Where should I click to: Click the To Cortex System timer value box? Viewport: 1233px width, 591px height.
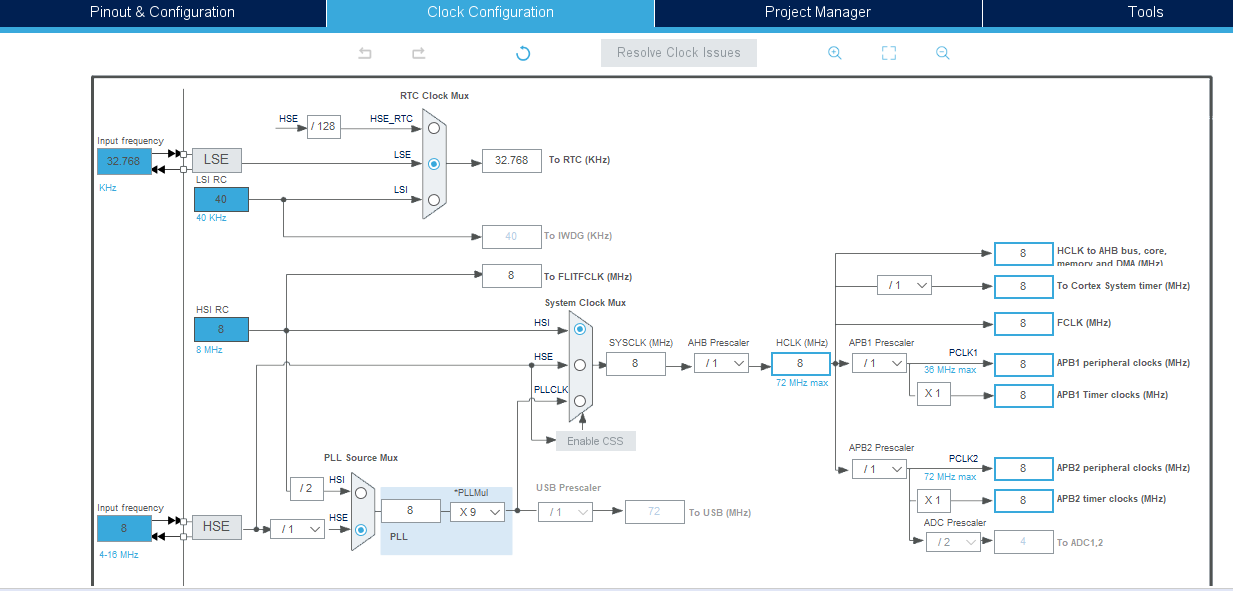(x=1024, y=286)
